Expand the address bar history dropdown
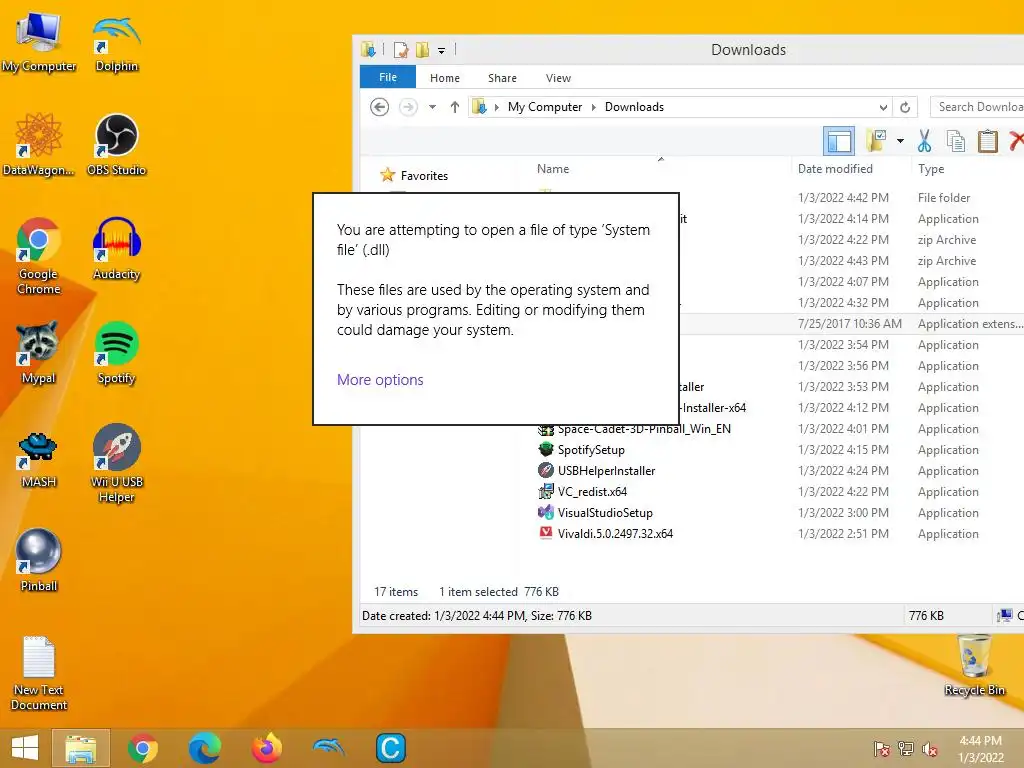Screen dimensions: 1024x768 (883, 107)
